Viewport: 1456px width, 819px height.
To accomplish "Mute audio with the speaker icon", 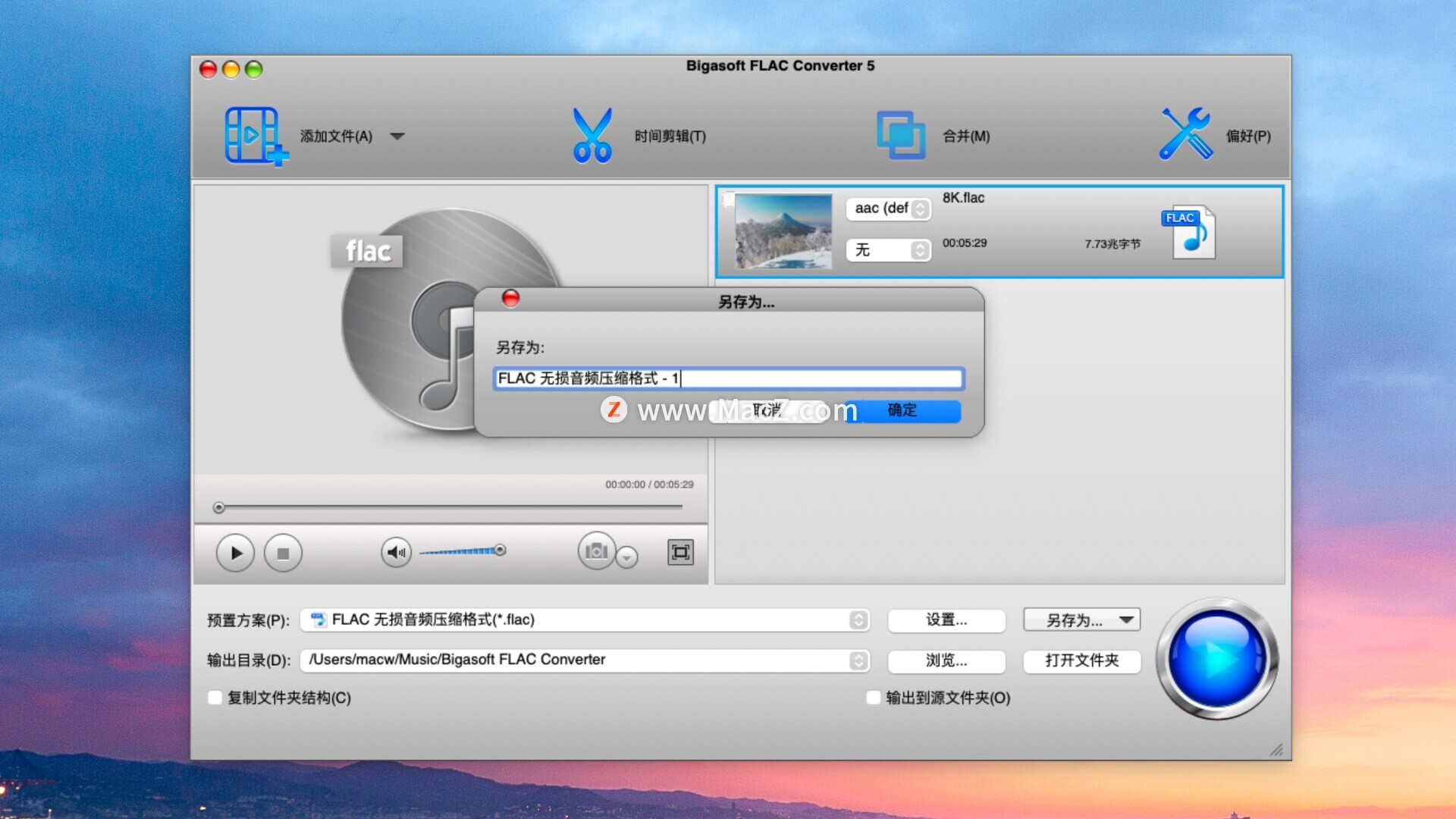I will [396, 552].
